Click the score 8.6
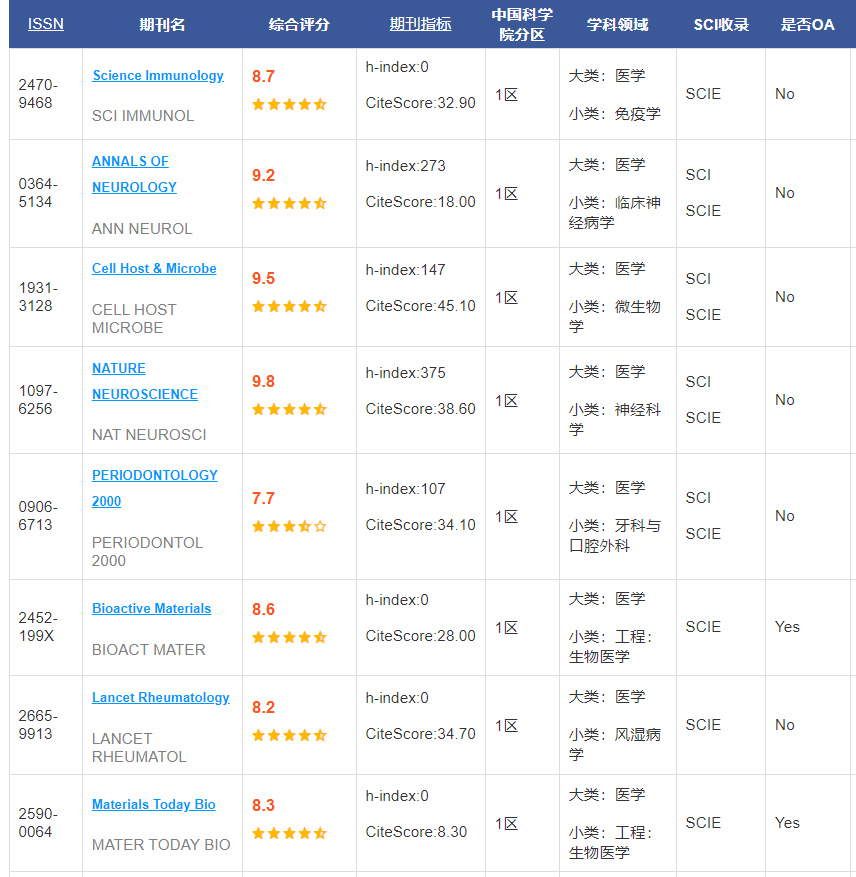This screenshot has width=856, height=877. pyautogui.click(x=263, y=609)
